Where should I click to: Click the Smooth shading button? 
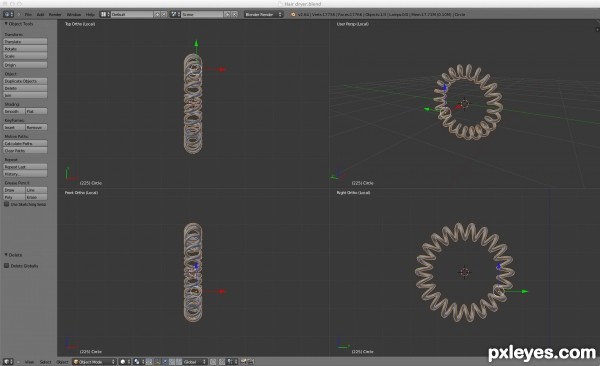pyautogui.click(x=14, y=111)
